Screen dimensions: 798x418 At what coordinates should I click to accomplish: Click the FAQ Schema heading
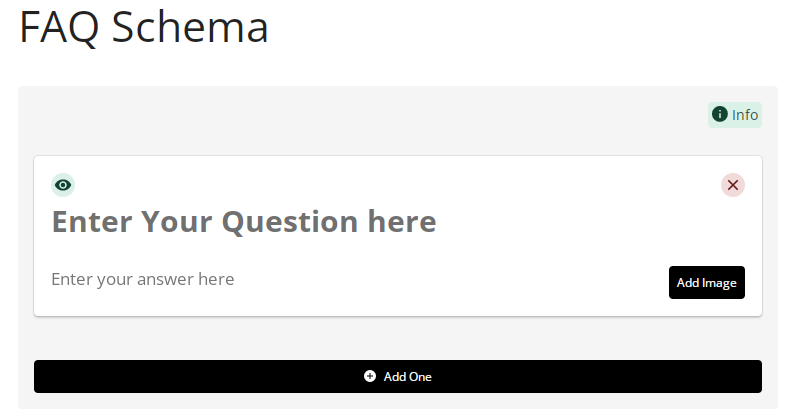click(x=144, y=28)
